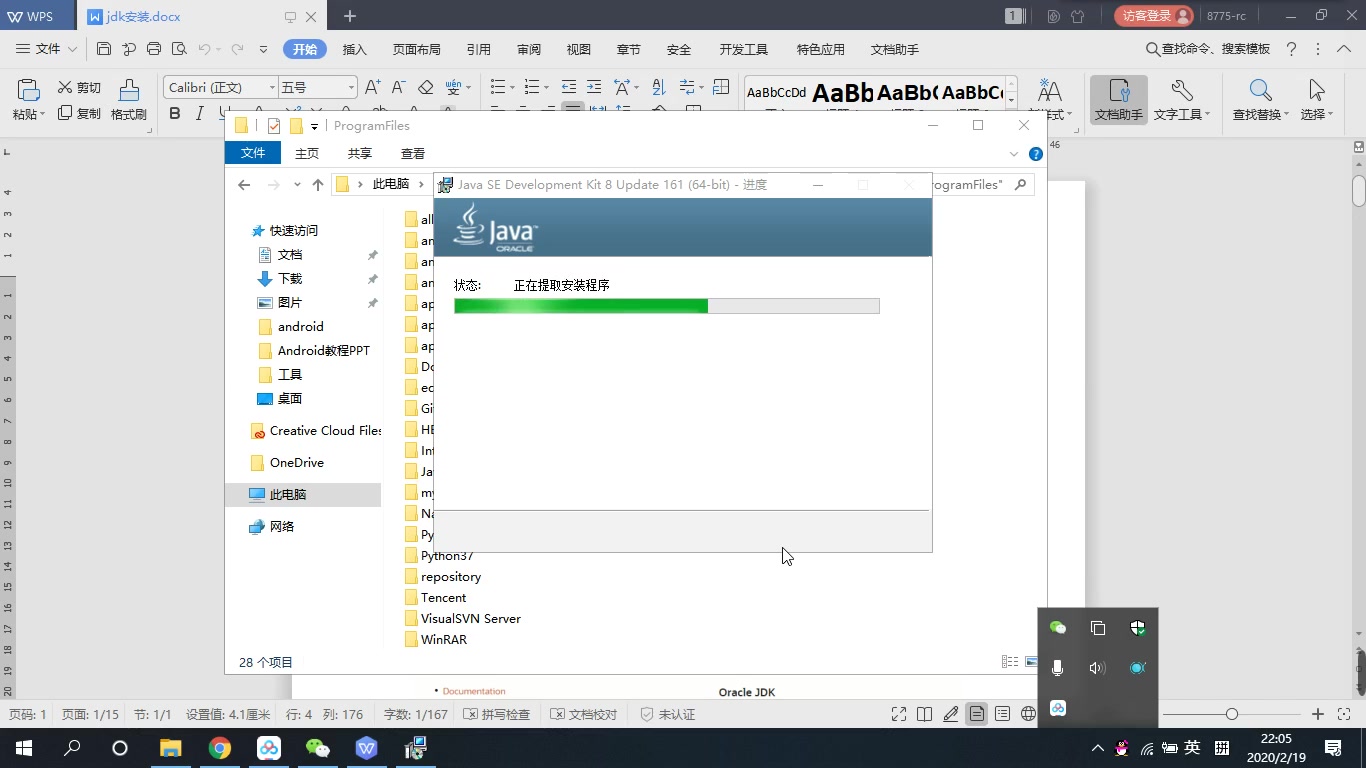This screenshot has height=768, width=1366.
Task: Open the font name Calibri dropdown
Action: tap(271, 88)
